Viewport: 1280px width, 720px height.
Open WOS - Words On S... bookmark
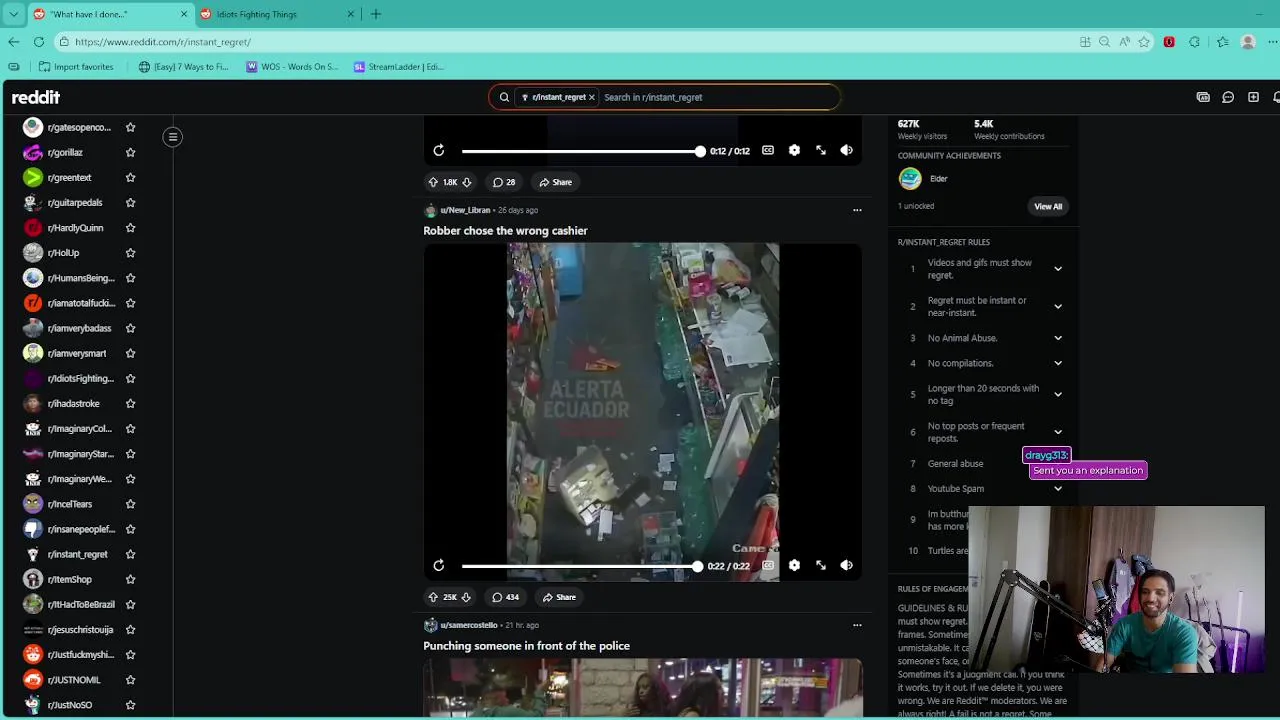pyautogui.click(x=292, y=67)
